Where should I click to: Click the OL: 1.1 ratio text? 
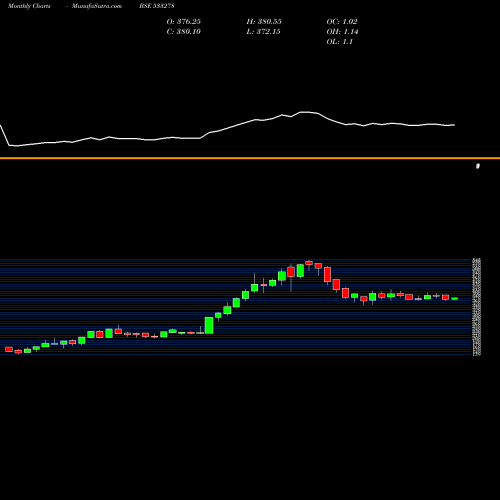click(340, 42)
